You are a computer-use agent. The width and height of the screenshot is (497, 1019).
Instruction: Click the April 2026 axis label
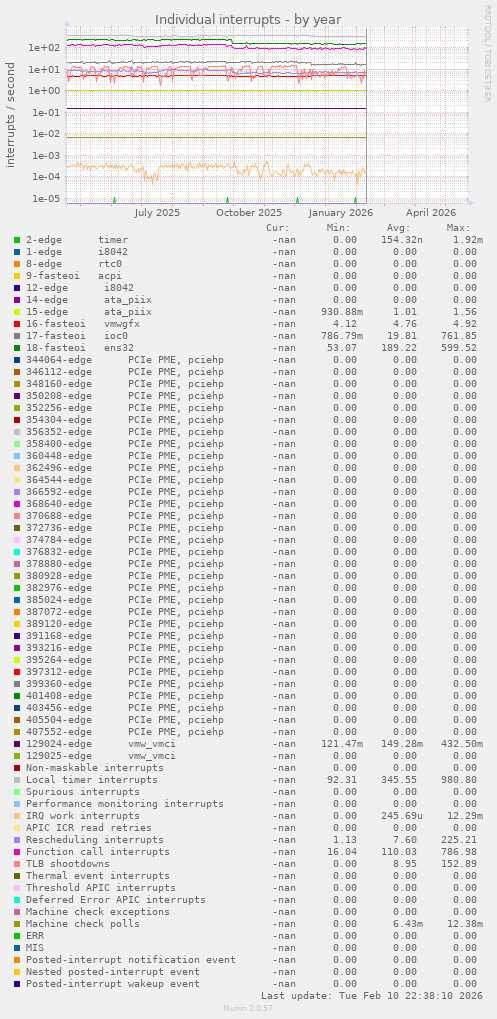pyautogui.click(x=431, y=213)
